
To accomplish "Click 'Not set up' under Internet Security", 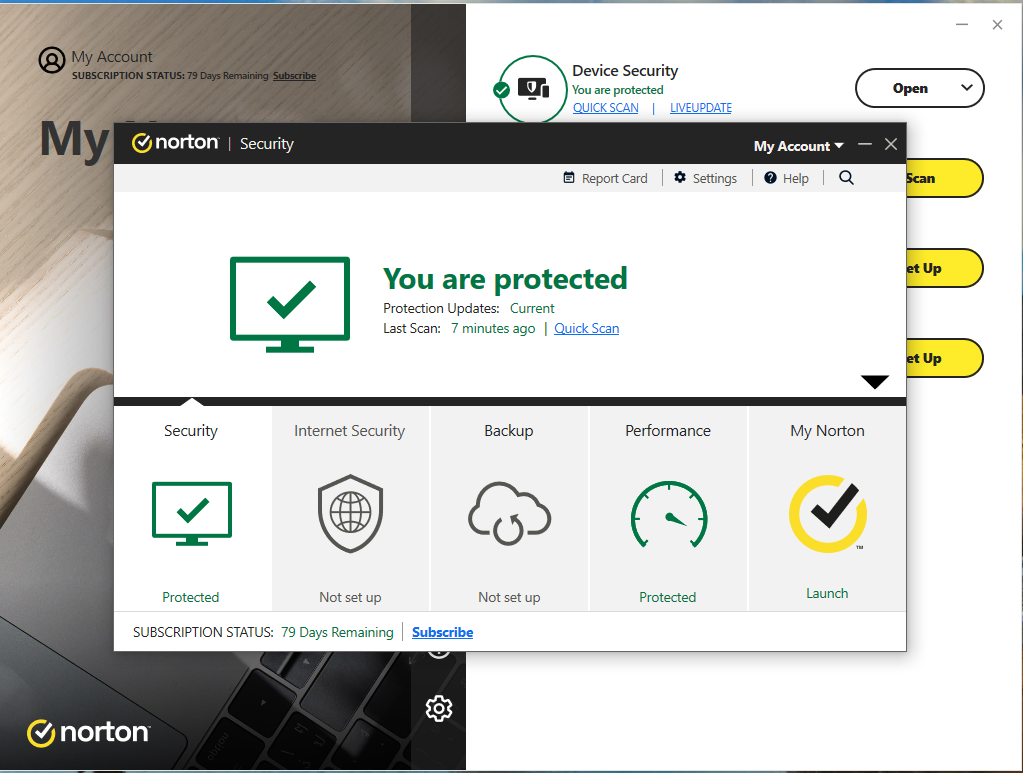I will (350, 597).
